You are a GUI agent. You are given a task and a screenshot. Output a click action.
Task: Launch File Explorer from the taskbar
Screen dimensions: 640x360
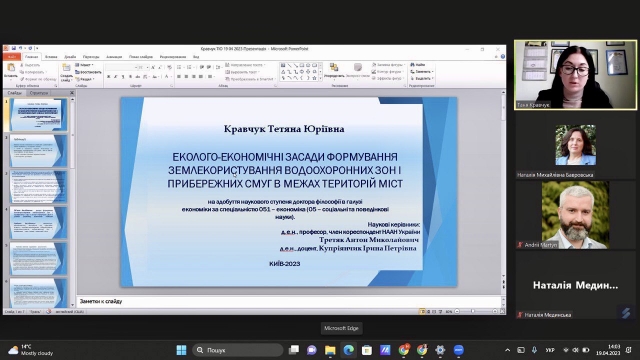(x=330, y=350)
